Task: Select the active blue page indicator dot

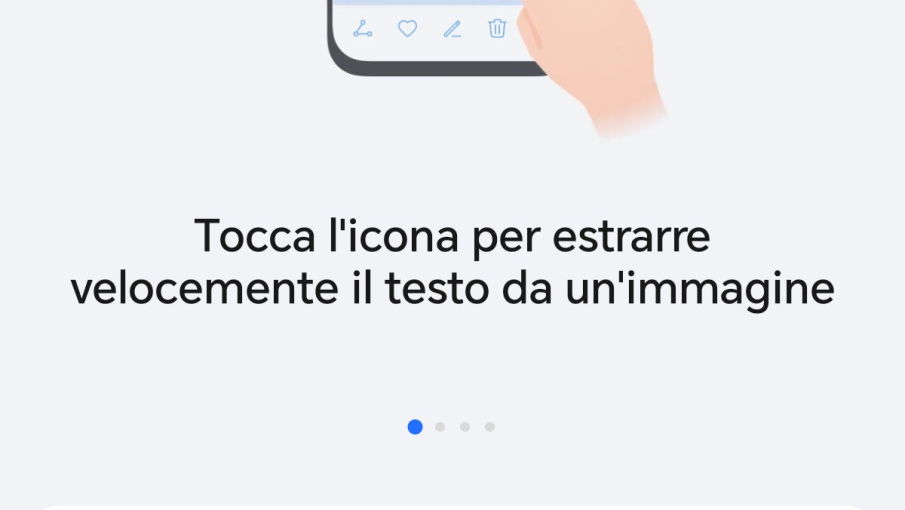Action: [415, 427]
